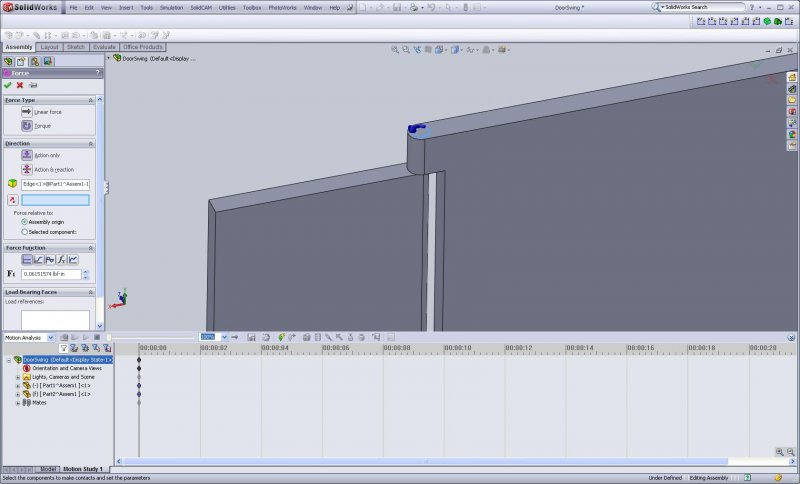Click the force value F1 input field
800x484 pixels.
tap(51, 274)
